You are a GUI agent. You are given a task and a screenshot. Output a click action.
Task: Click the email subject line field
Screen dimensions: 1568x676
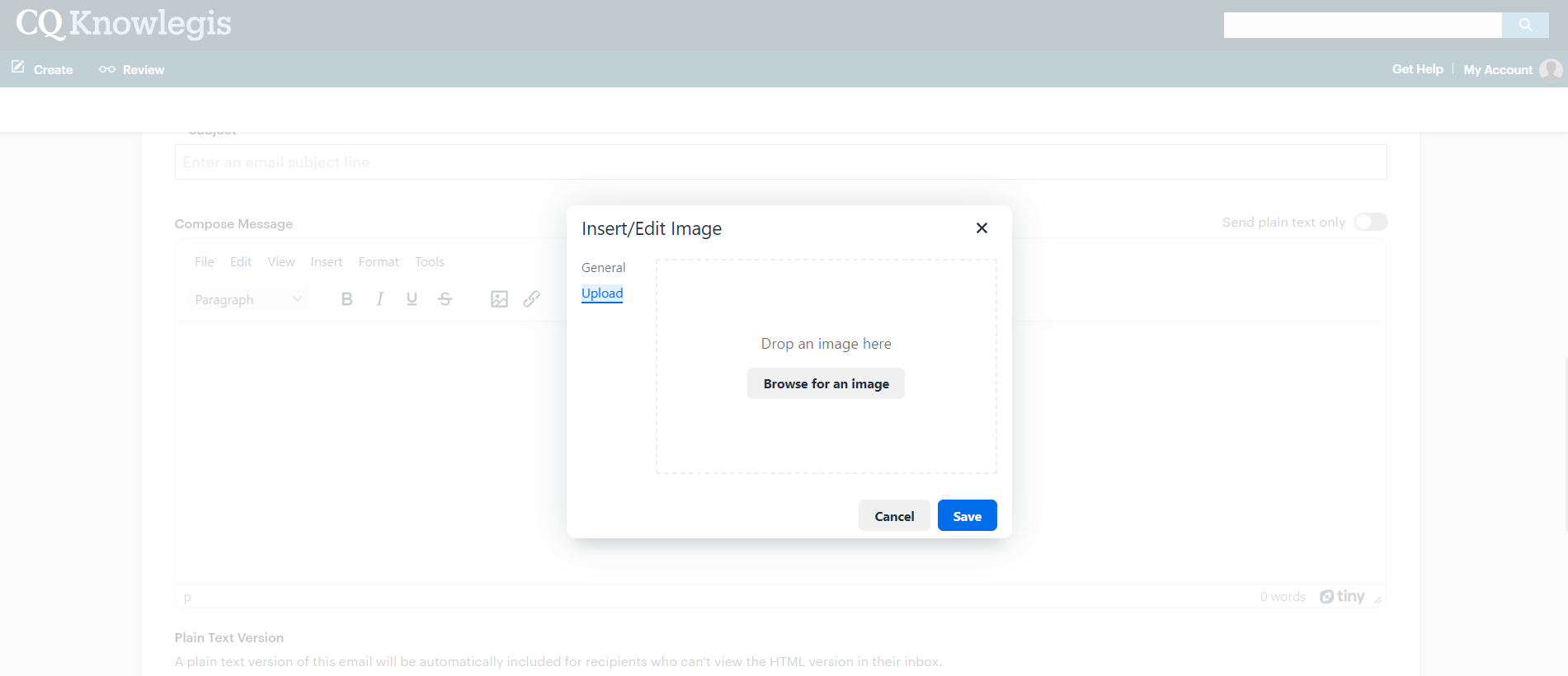[780, 162]
